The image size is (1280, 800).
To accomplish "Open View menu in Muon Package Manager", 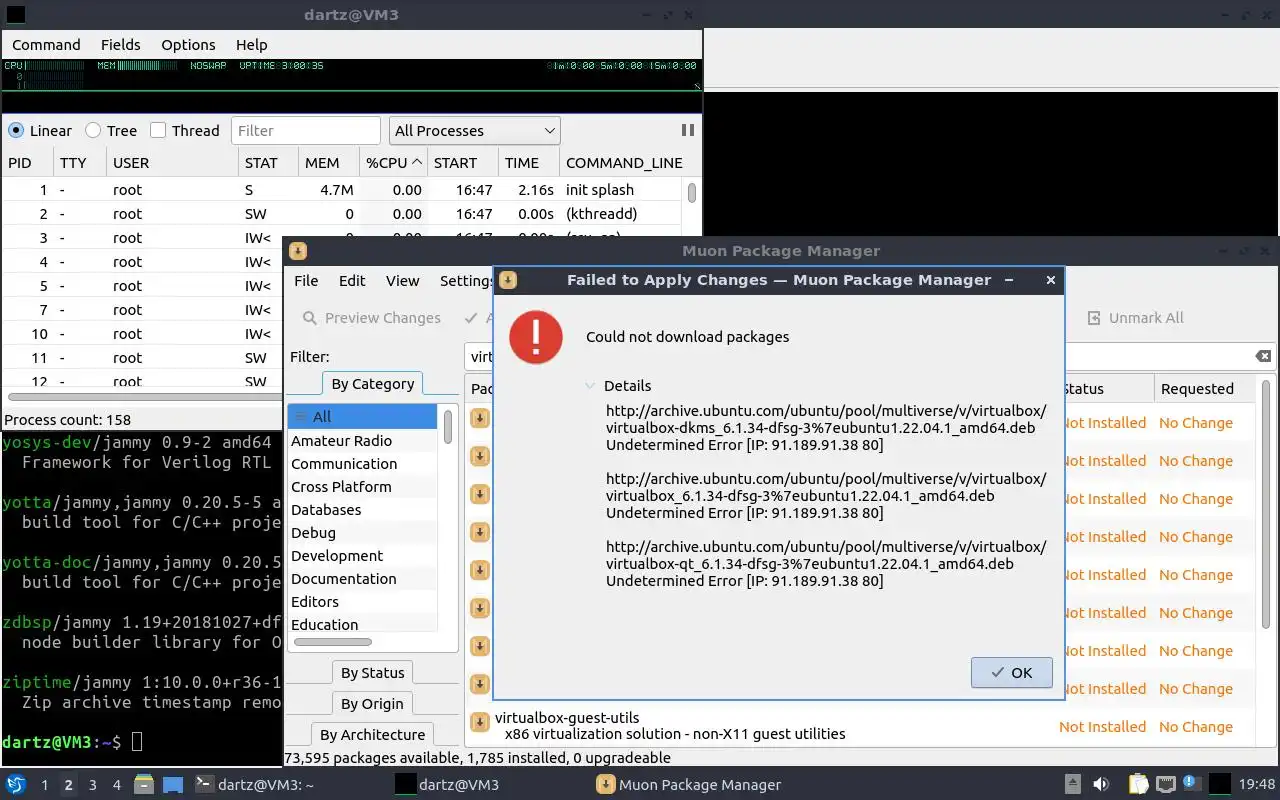I will tap(402, 281).
